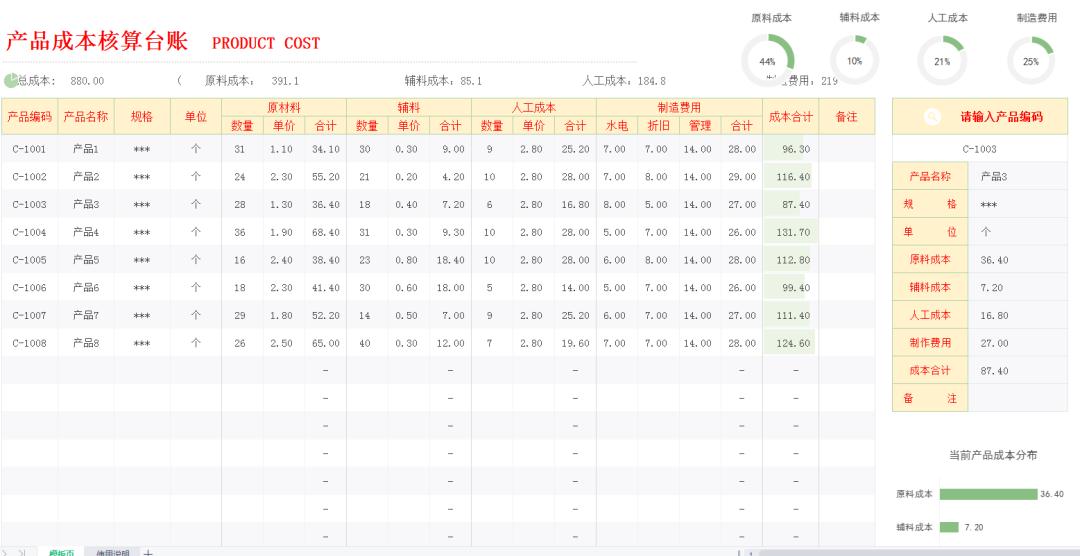The image size is (1080, 556).
Task: Click the 人工成本 21% donut chart
Action: [941, 60]
